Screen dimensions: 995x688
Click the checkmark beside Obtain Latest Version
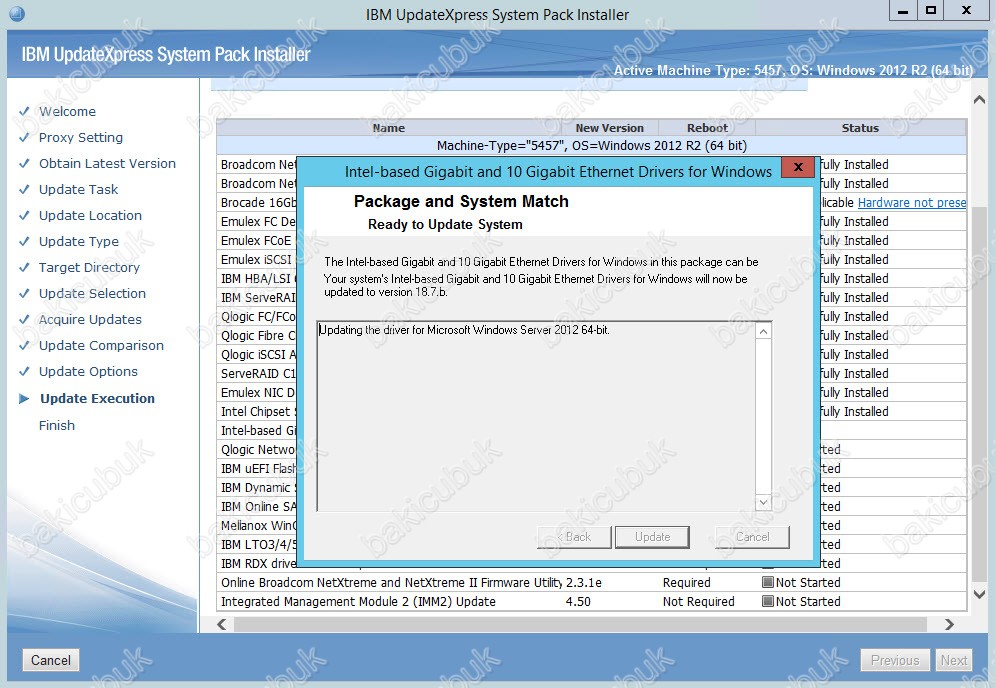[x=24, y=164]
